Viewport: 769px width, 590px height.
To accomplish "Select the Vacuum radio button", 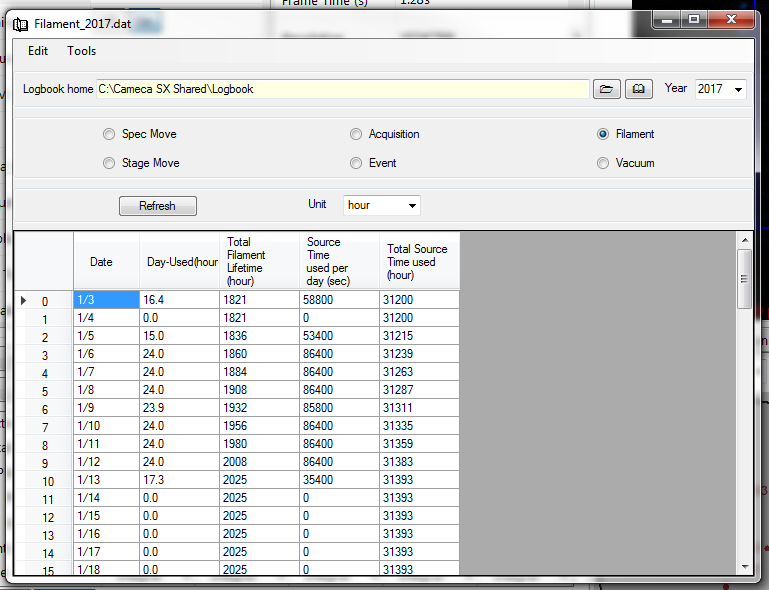I will 603,163.
